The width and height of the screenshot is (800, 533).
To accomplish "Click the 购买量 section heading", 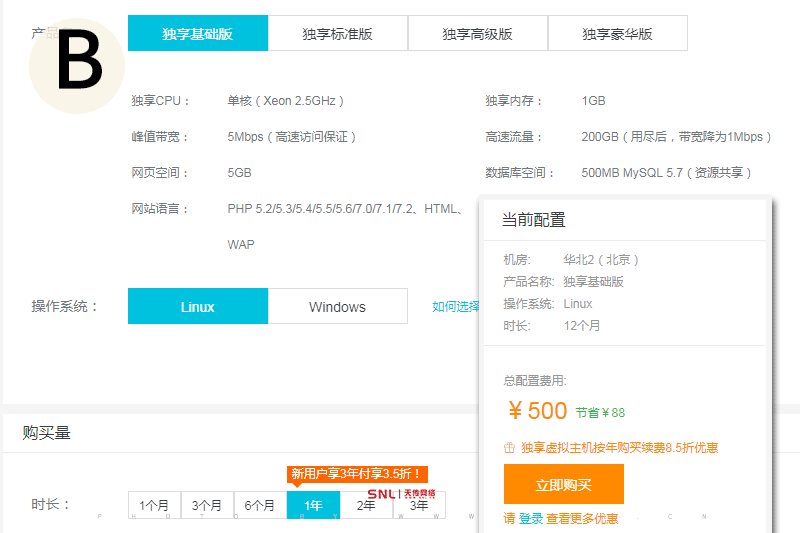I will (46, 433).
